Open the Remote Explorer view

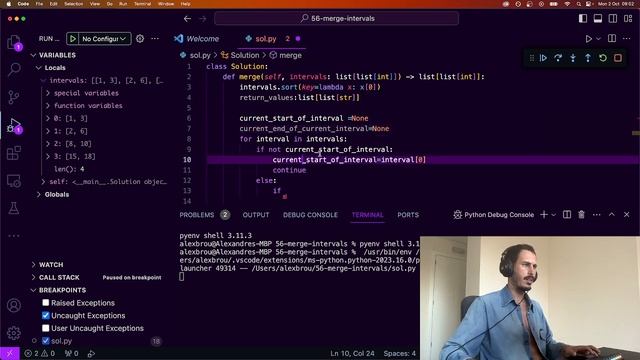coord(14,181)
